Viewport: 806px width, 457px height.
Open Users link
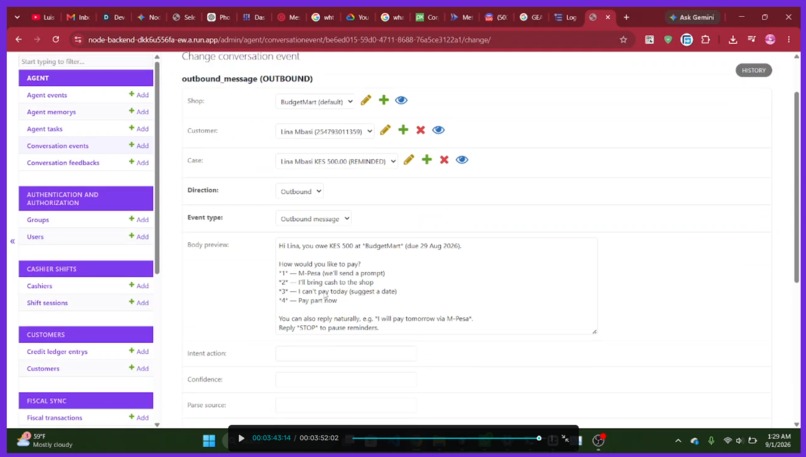[35, 237]
